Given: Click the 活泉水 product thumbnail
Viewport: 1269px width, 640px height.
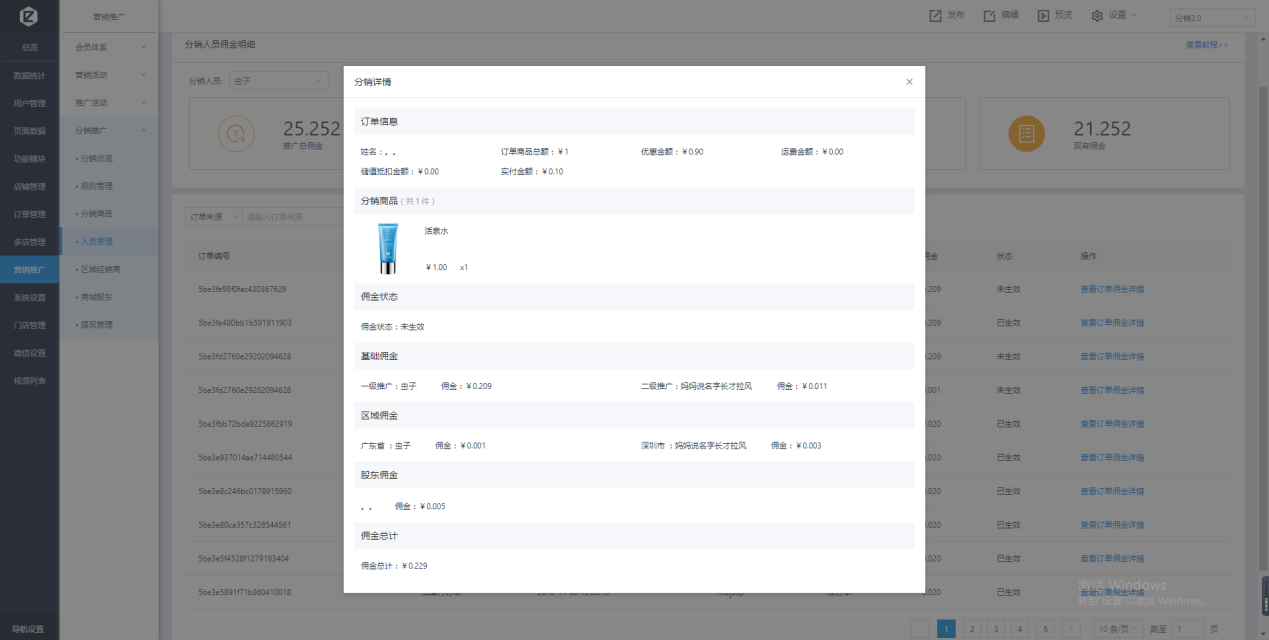Looking at the screenshot, I should tap(387, 249).
